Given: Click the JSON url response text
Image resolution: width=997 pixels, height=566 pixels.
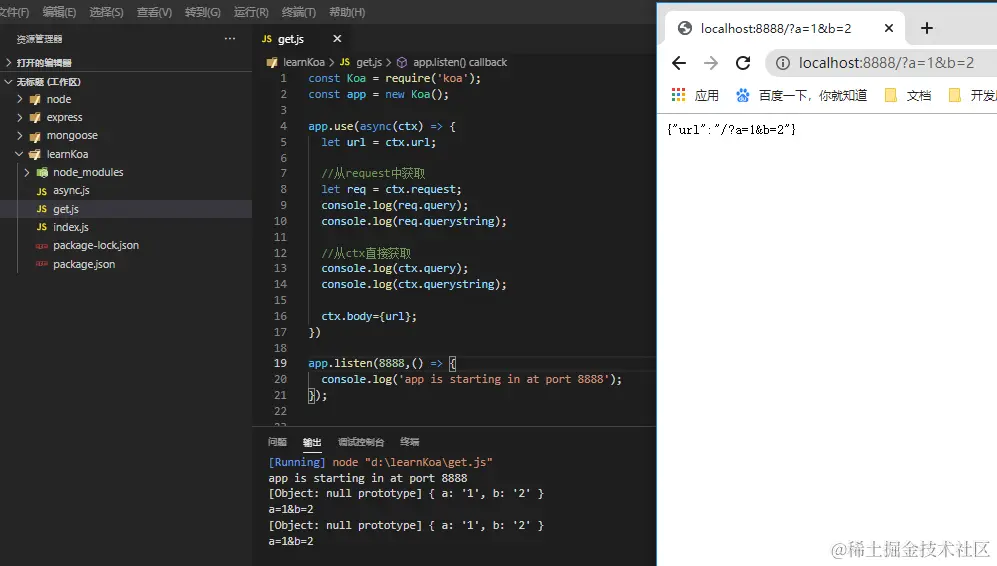Looking at the screenshot, I should point(732,130).
